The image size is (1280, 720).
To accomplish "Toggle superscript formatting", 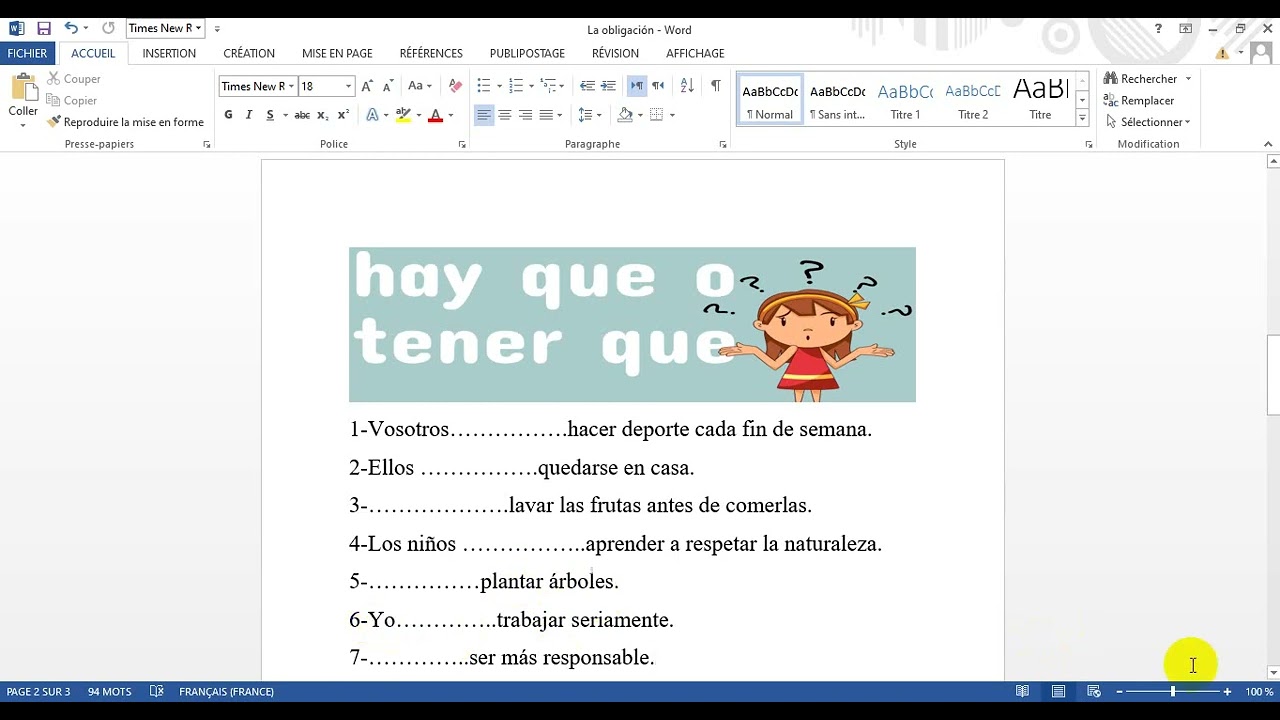I will pos(343,115).
